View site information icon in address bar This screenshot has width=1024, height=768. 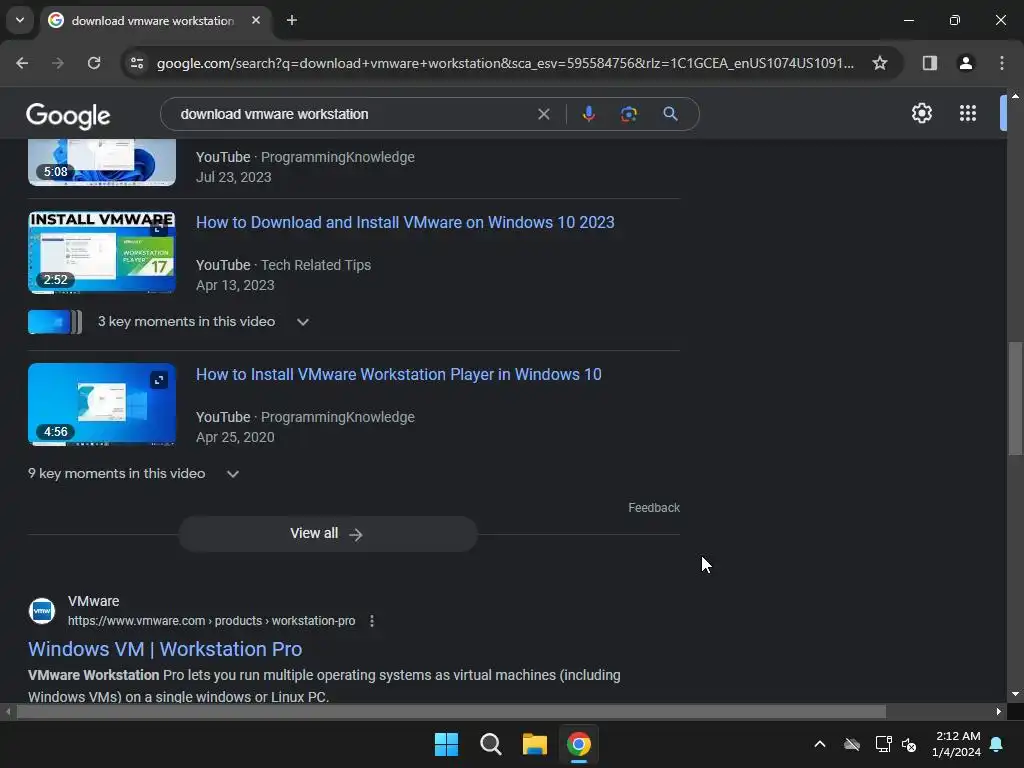[136, 63]
